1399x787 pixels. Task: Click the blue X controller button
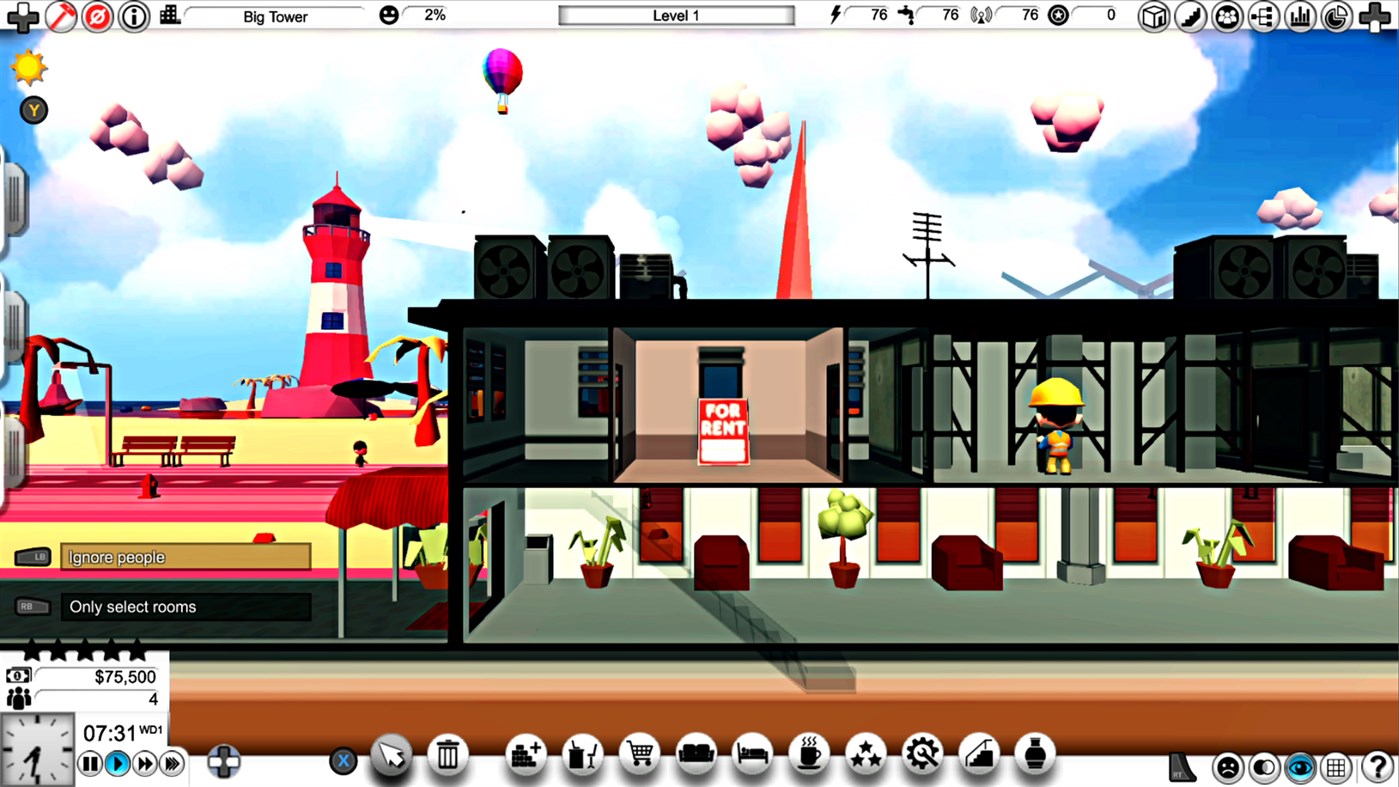pyautogui.click(x=343, y=761)
